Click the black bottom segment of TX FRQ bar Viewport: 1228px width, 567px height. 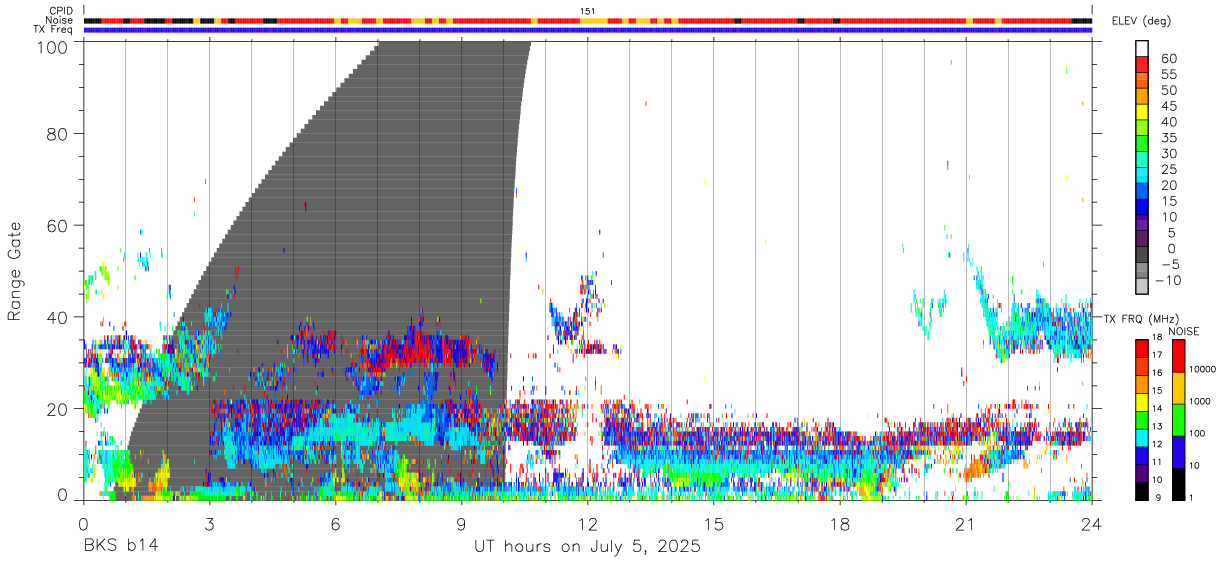(x=1142, y=491)
